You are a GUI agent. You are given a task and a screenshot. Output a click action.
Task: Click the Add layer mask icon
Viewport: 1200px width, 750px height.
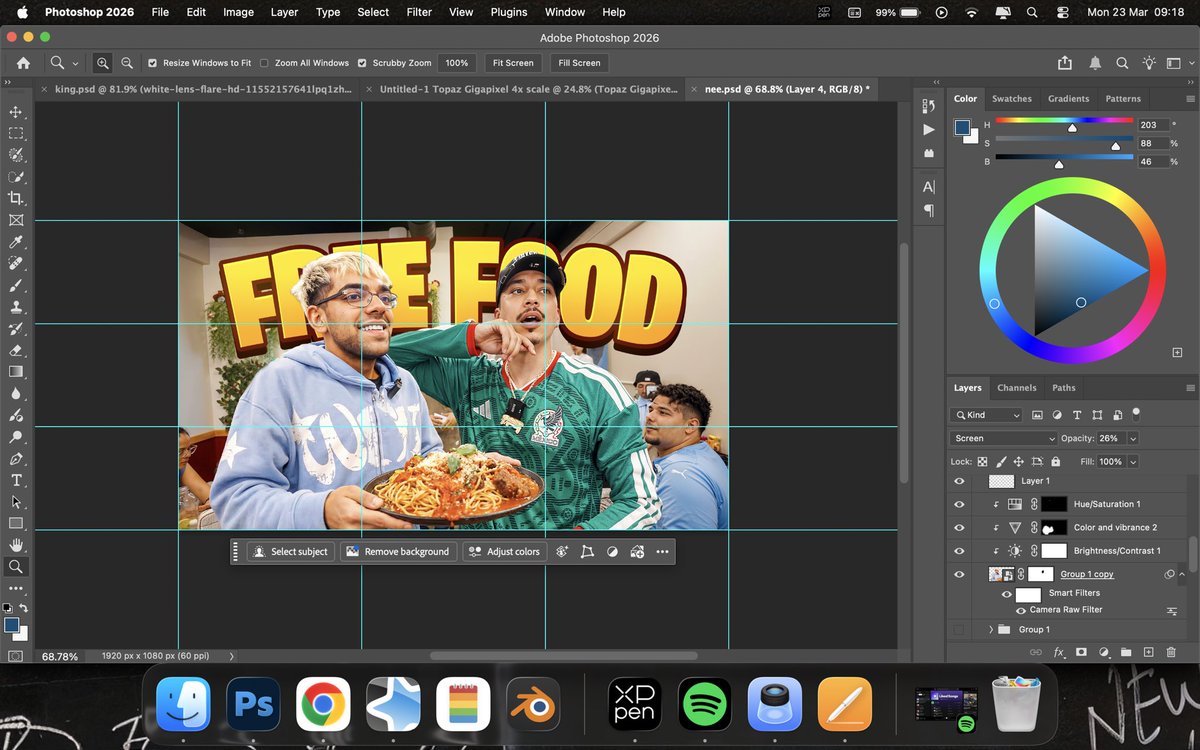[x=1082, y=652]
